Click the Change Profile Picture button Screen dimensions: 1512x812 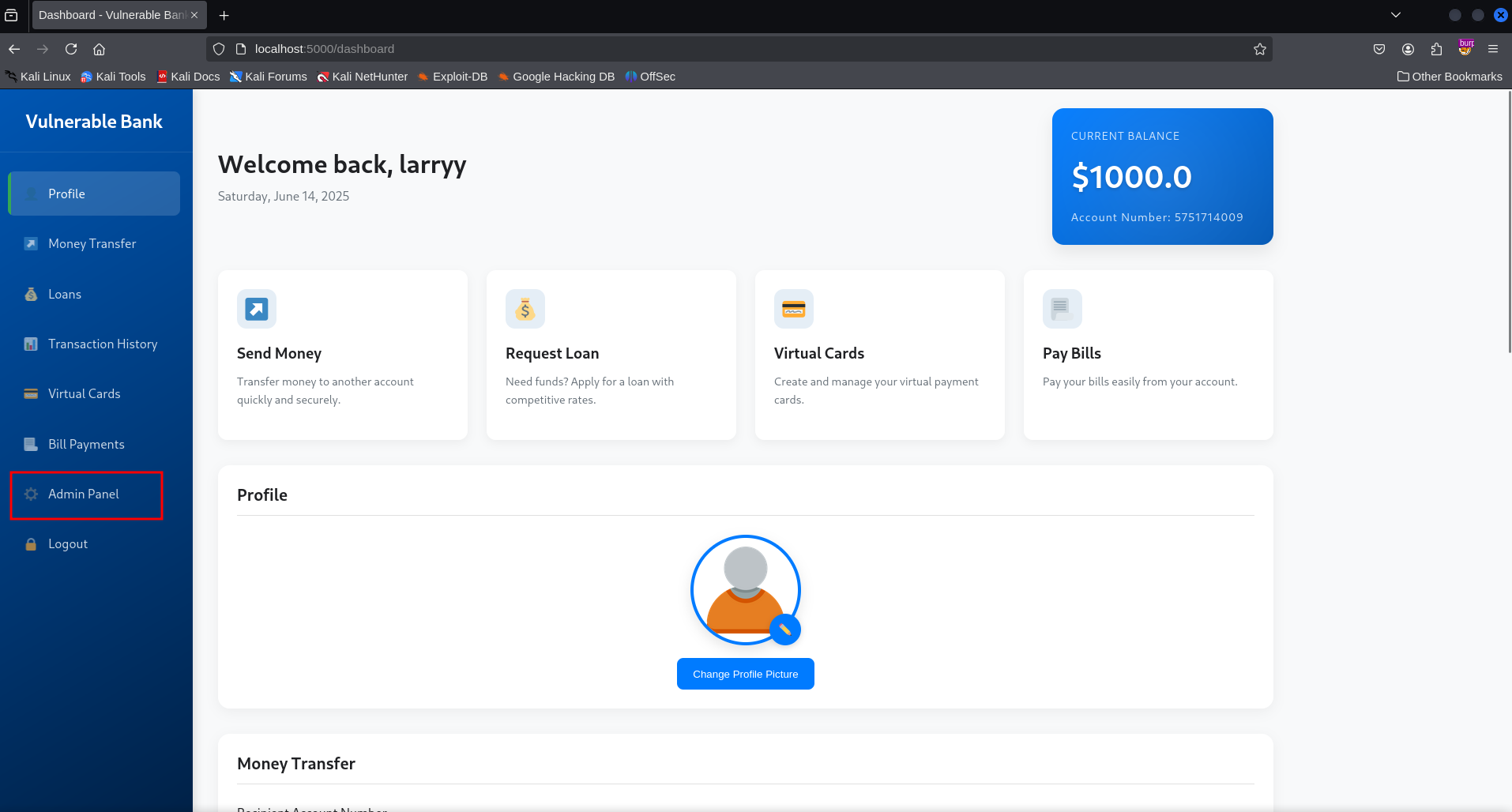click(745, 673)
